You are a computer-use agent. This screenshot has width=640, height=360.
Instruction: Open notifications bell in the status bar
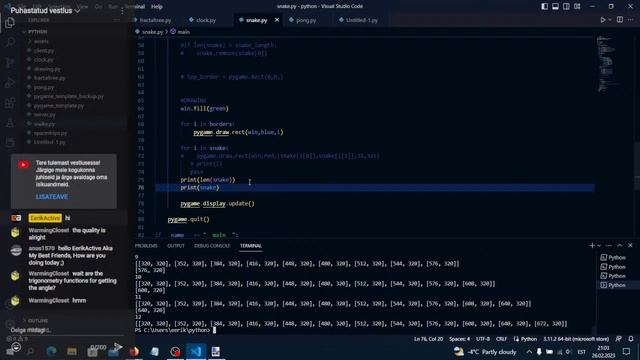[x=631, y=339]
